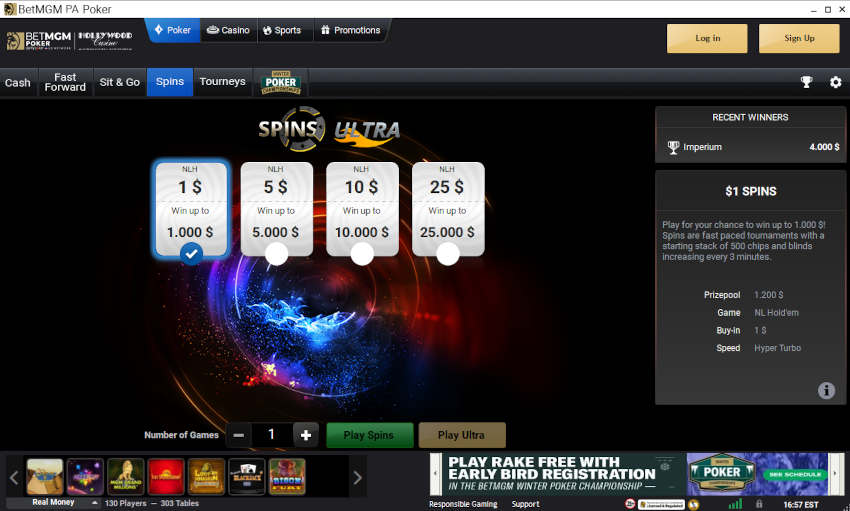Open the $1 Spins info icon
Screen dimensions: 850x511
tap(826, 390)
